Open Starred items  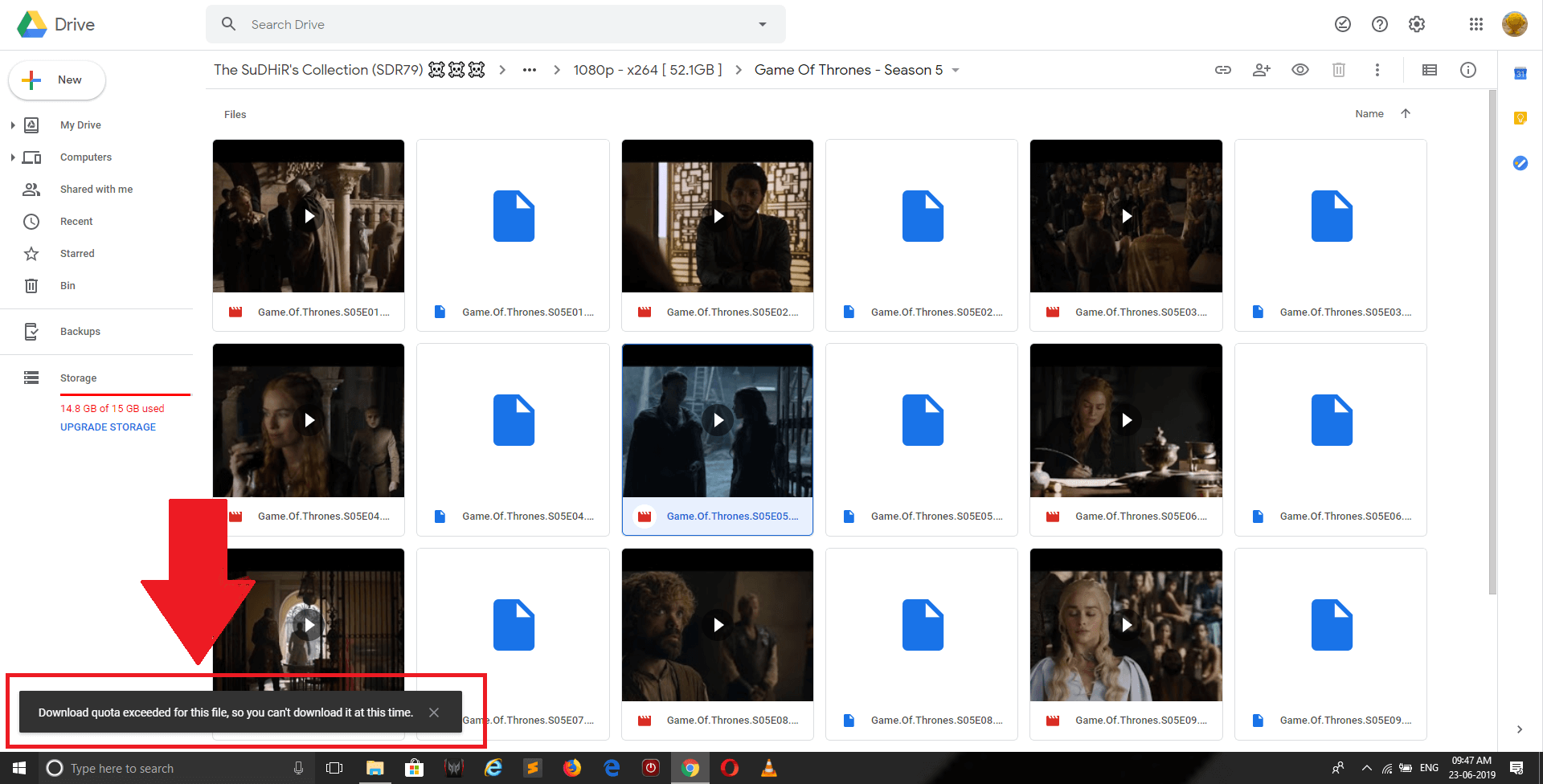coord(77,254)
